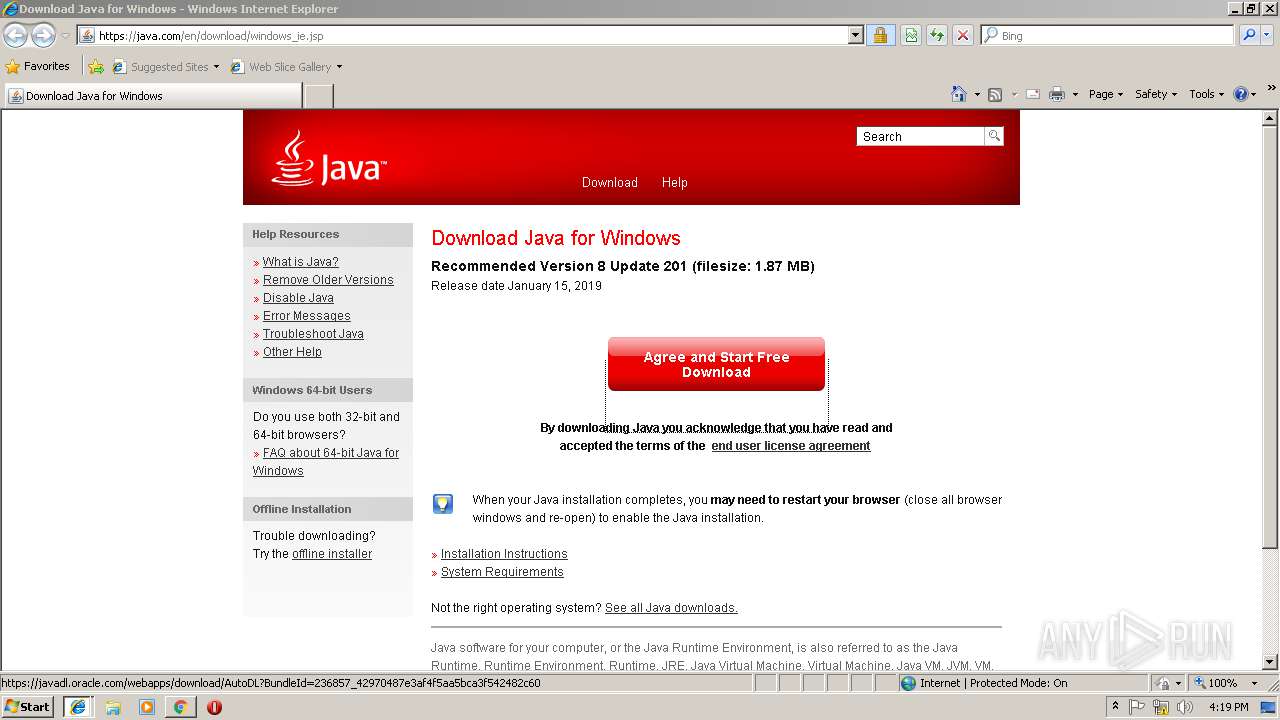Open Installation Instructions link
This screenshot has width=1280, height=720.
[504, 554]
